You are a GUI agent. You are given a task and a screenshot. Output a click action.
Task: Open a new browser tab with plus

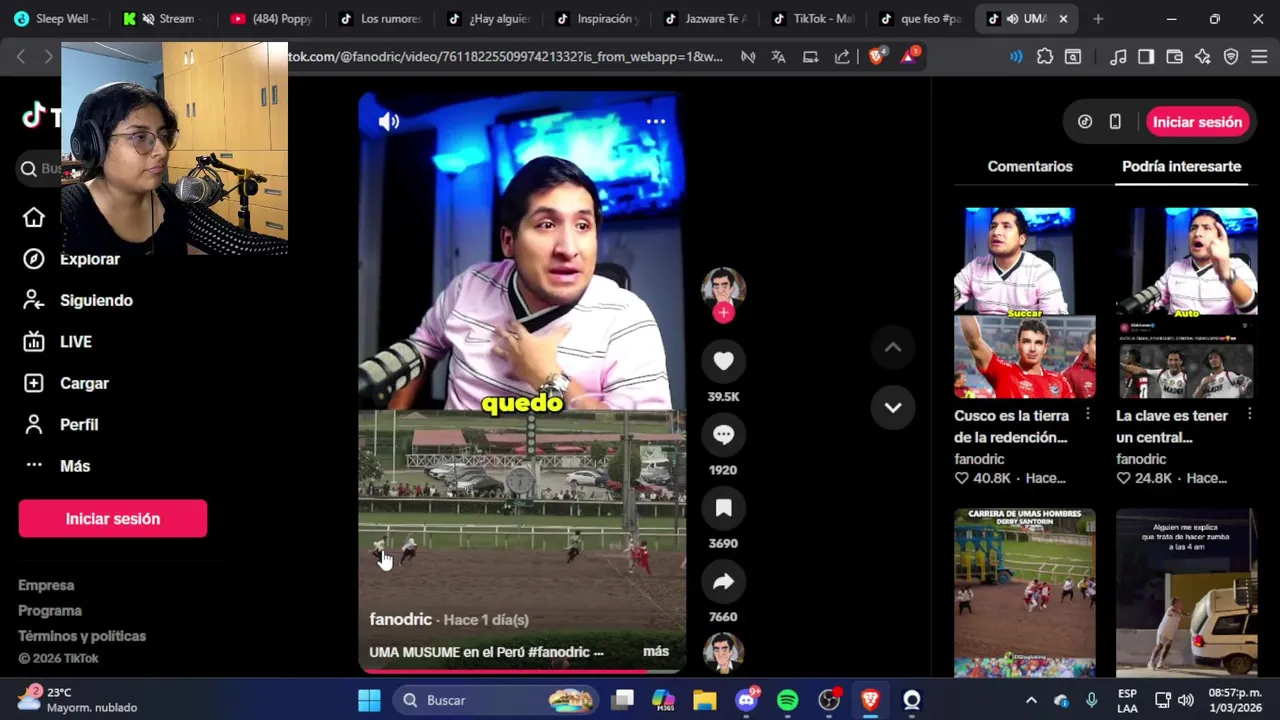(x=1098, y=18)
